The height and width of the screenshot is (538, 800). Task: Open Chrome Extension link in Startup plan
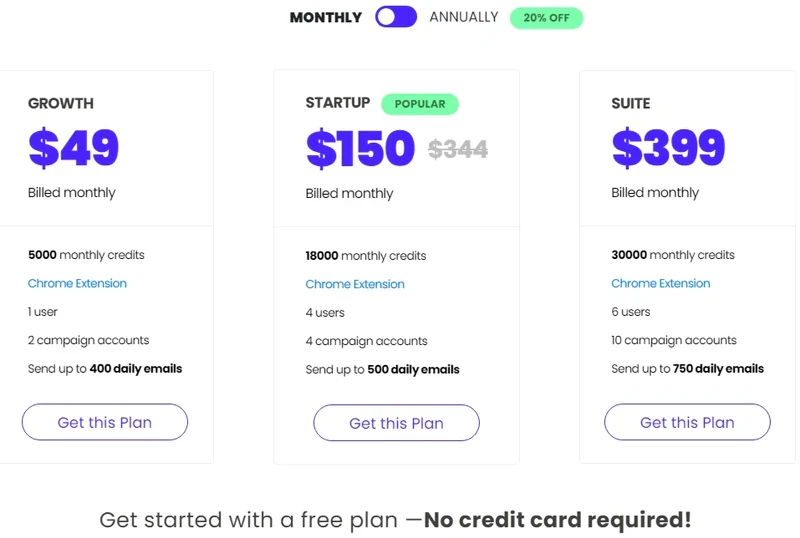(355, 284)
